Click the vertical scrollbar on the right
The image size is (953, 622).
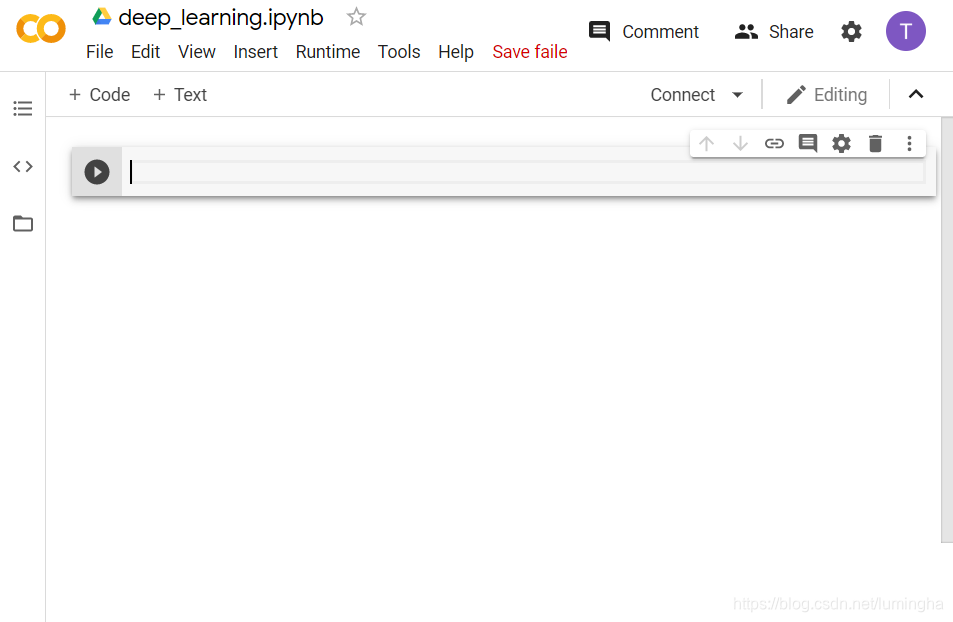[947, 329]
